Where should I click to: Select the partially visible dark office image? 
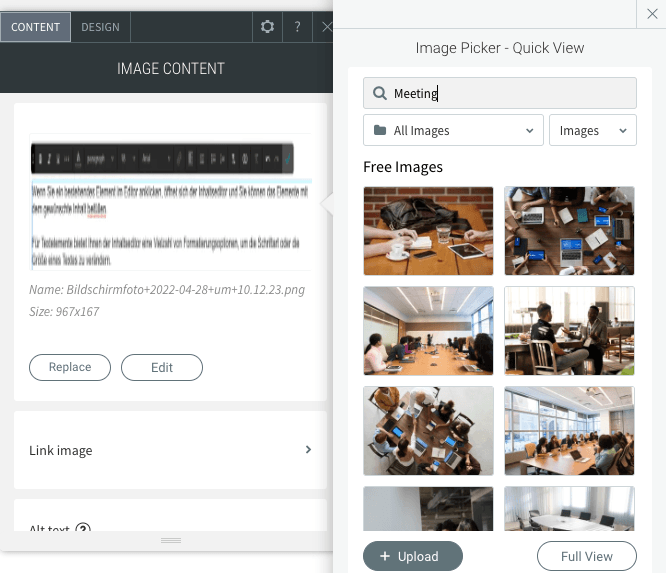click(429, 508)
